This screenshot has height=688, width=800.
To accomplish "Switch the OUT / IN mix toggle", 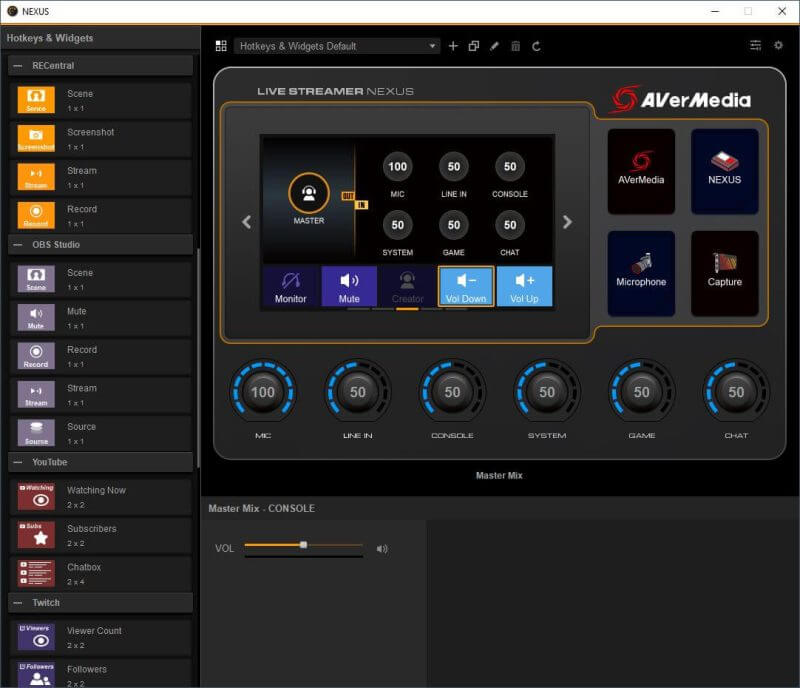I will (x=355, y=200).
